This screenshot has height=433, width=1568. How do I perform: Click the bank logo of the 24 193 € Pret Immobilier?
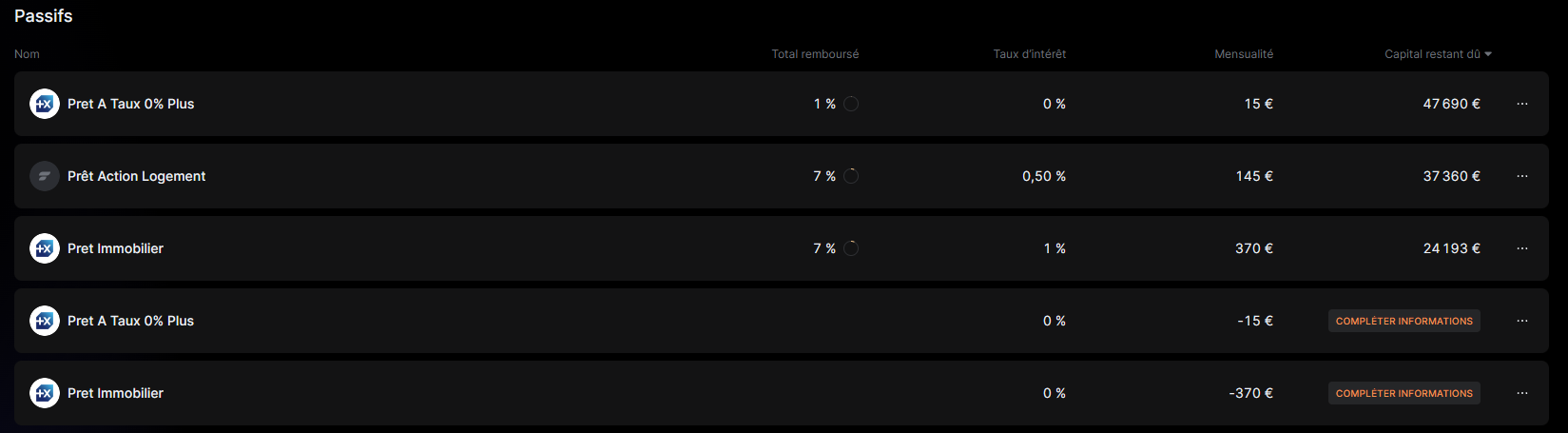[45, 248]
